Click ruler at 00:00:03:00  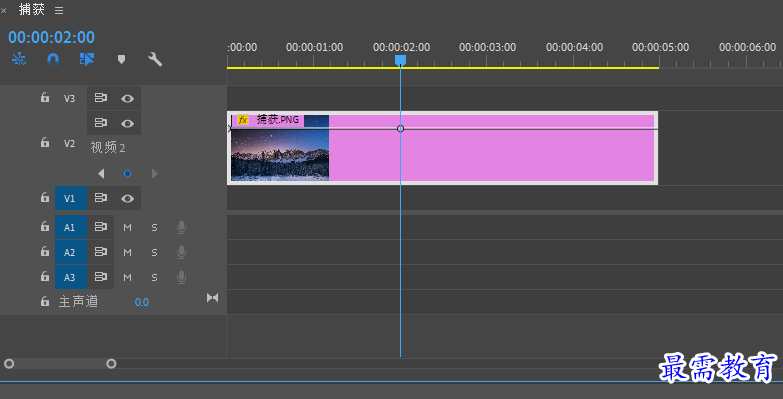coord(487,47)
